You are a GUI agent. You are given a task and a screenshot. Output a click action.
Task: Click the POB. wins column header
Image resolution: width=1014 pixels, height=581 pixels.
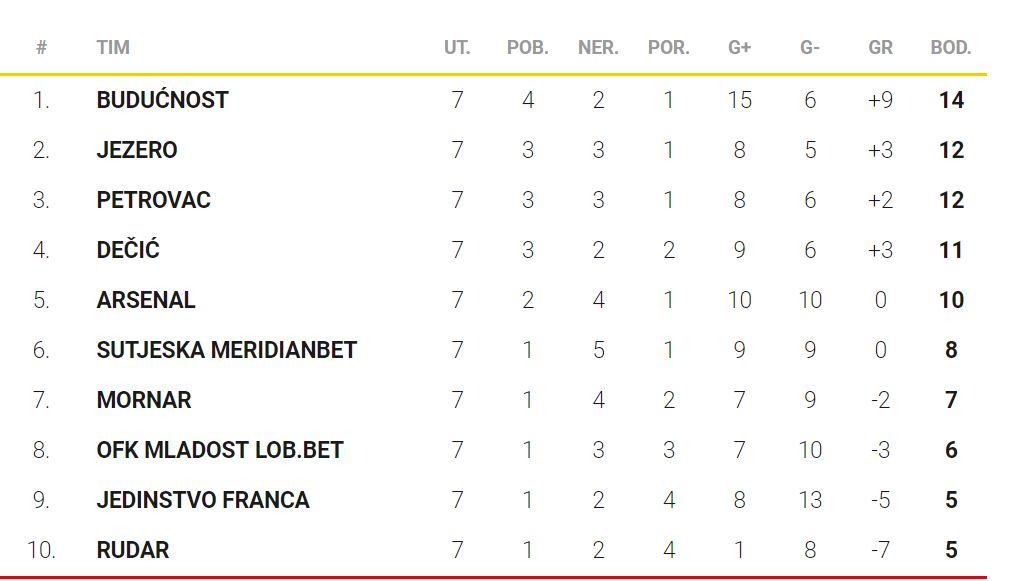528,47
